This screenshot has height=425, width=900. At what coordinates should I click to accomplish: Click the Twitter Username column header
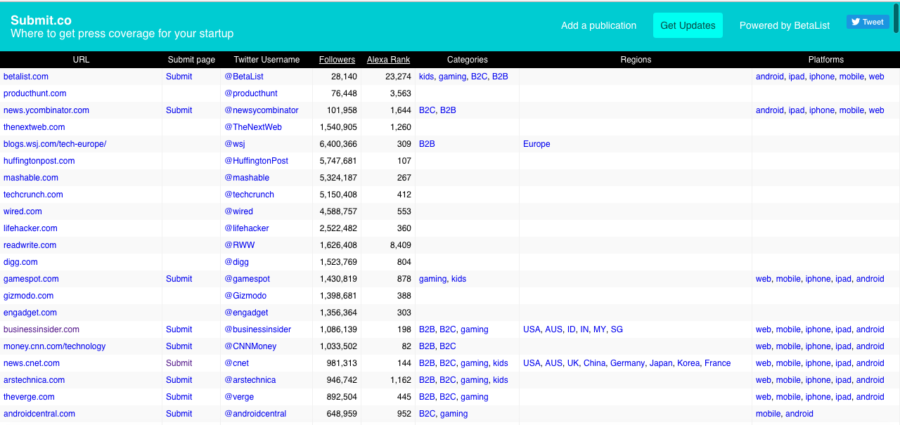[266, 60]
